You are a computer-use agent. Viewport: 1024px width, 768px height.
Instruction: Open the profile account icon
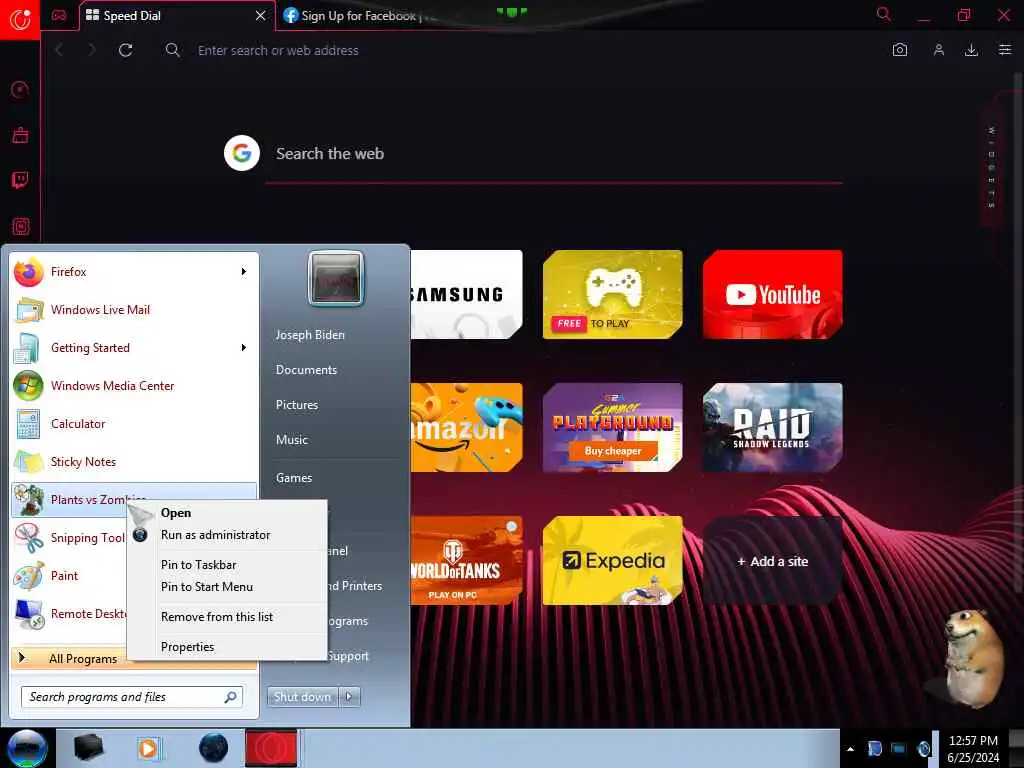click(x=938, y=50)
